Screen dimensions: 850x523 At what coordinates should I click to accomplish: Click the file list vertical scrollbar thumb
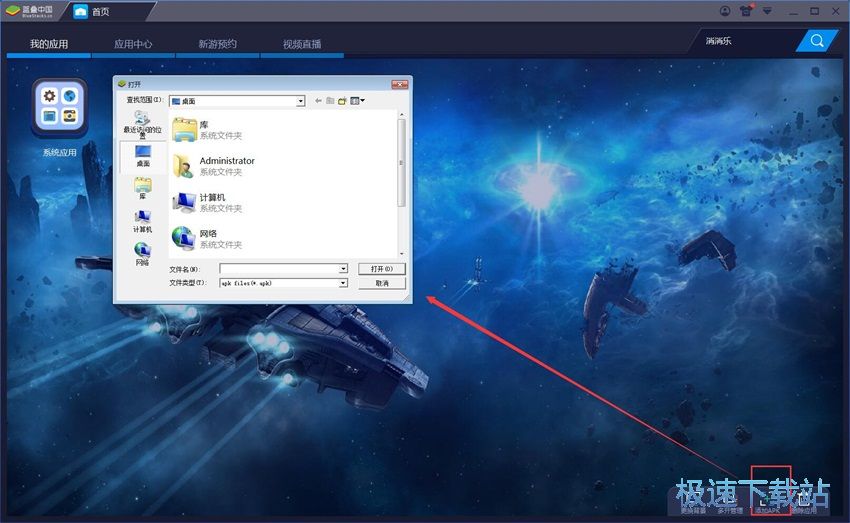point(401,163)
